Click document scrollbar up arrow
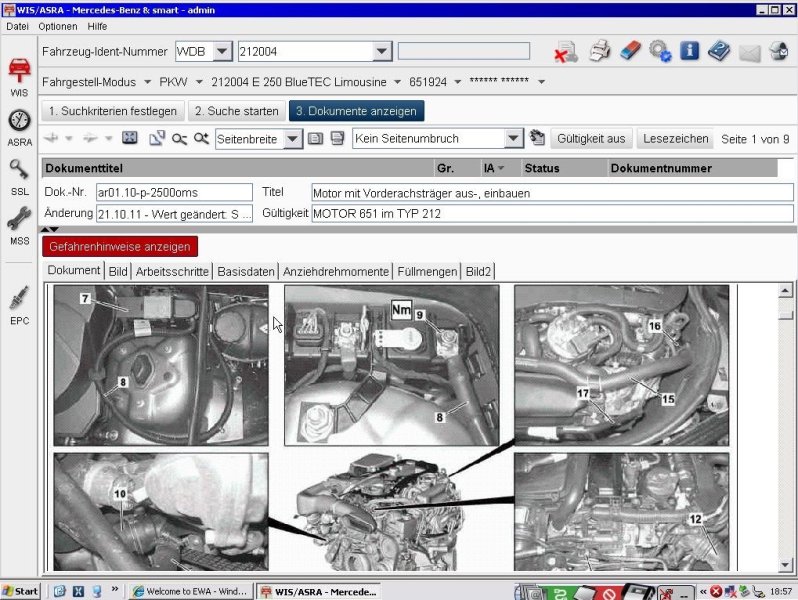 [785, 291]
